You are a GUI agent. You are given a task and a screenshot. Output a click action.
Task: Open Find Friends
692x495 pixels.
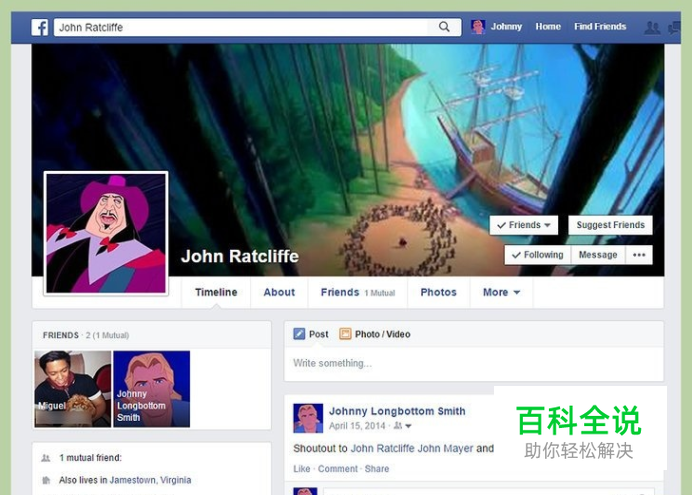(x=600, y=27)
